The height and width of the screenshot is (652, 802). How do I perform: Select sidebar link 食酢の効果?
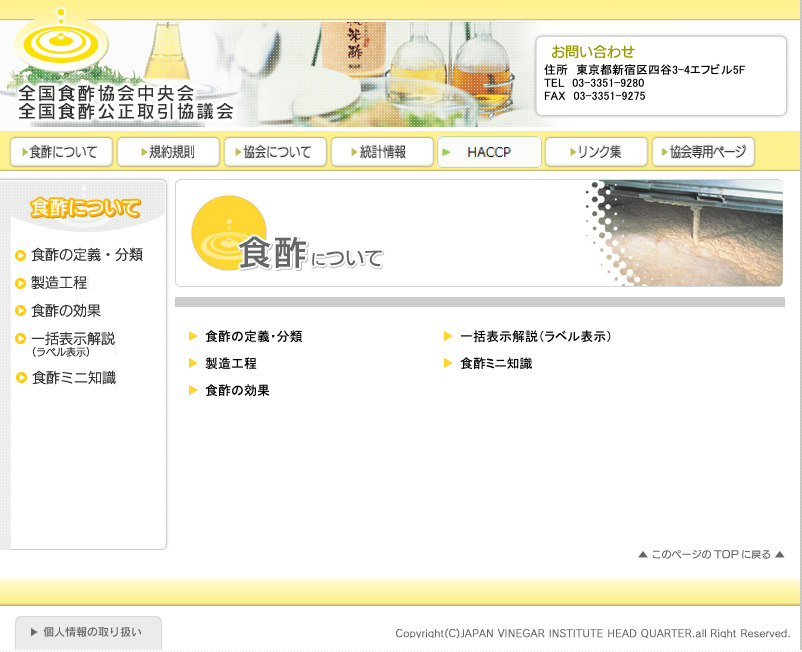click(x=66, y=311)
